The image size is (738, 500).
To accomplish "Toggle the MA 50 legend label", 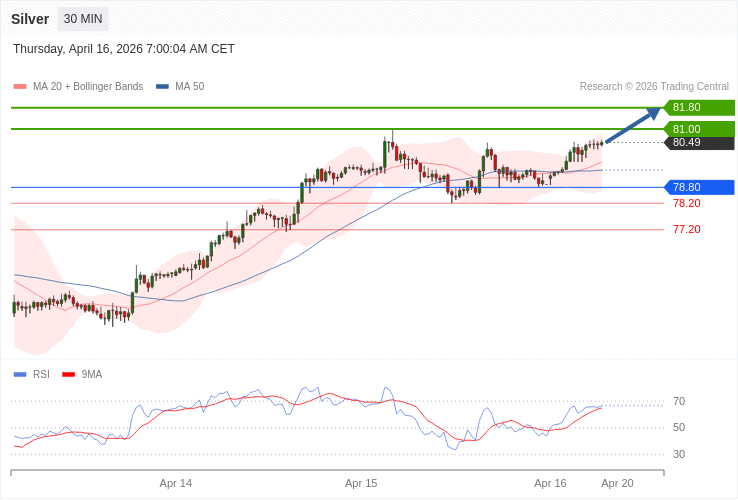I will tap(189, 87).
